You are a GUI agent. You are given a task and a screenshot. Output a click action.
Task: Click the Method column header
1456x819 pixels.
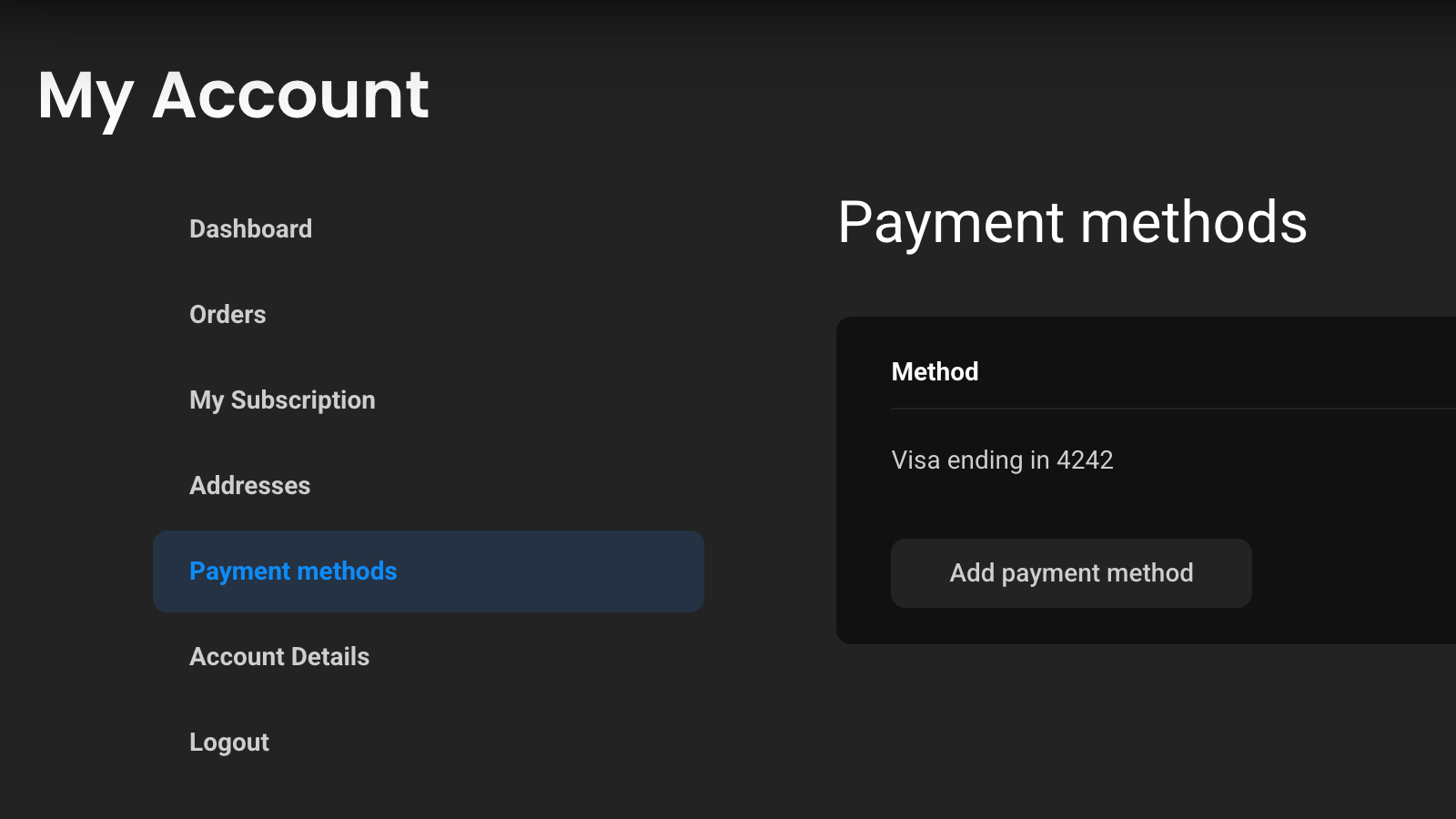(935, 371)
